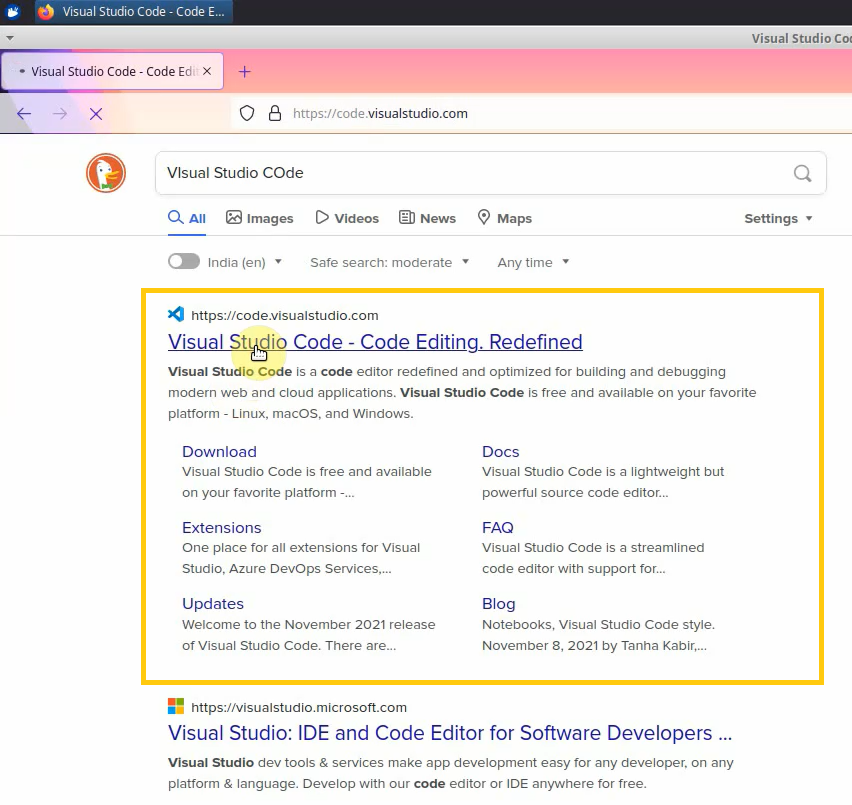Open the Settings dropdown menu
The image size is (852, 805).
click(x=778, y=217)
